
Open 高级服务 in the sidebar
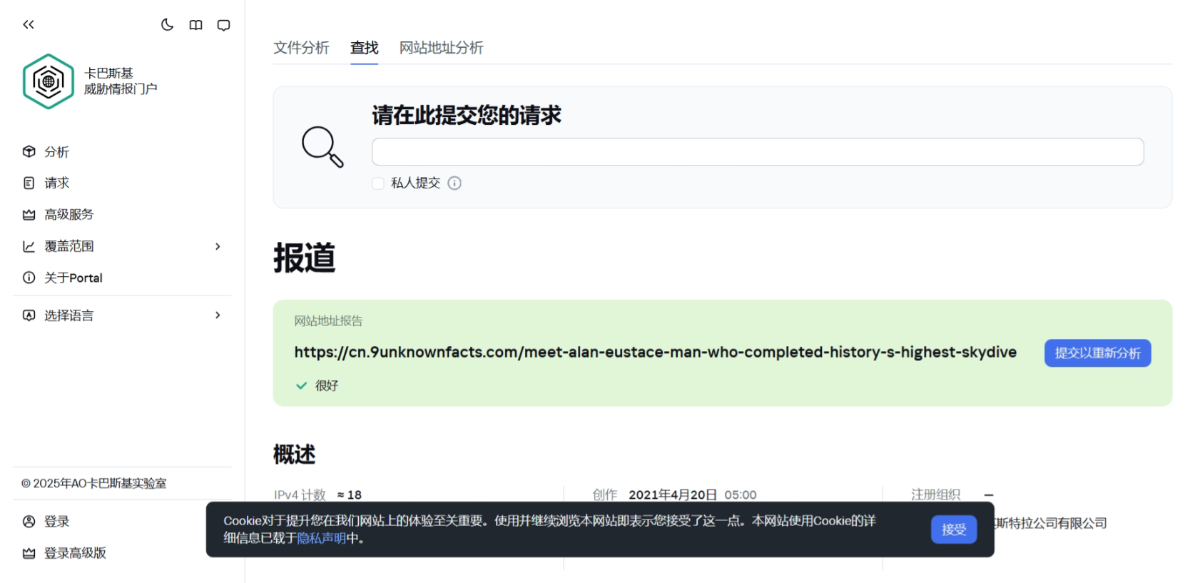click(x=69, y=214)
